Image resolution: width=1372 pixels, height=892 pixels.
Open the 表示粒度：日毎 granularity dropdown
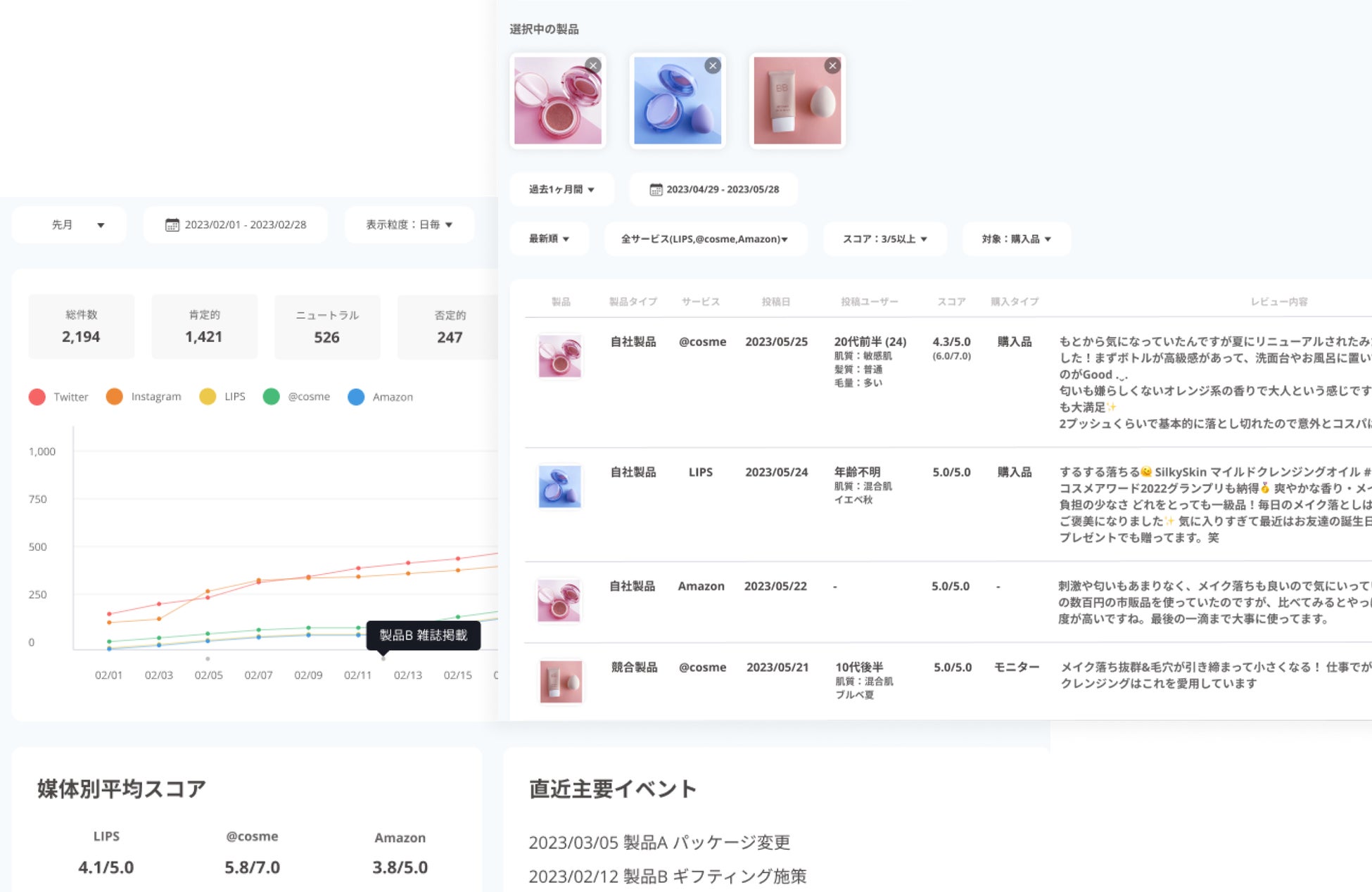point(409,225)
